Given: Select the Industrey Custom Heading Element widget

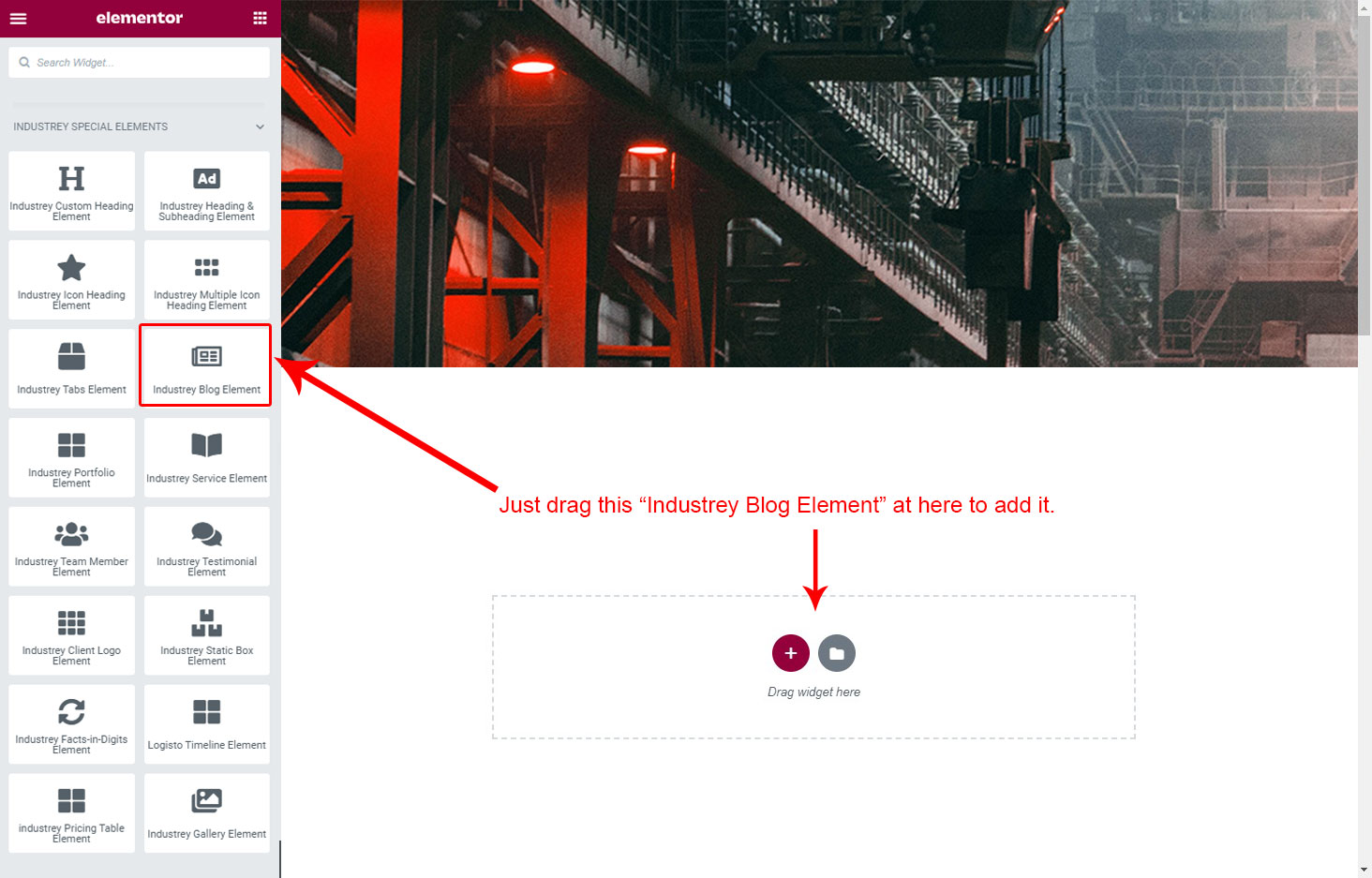Looking at the screenshot, I should [71, 191].
